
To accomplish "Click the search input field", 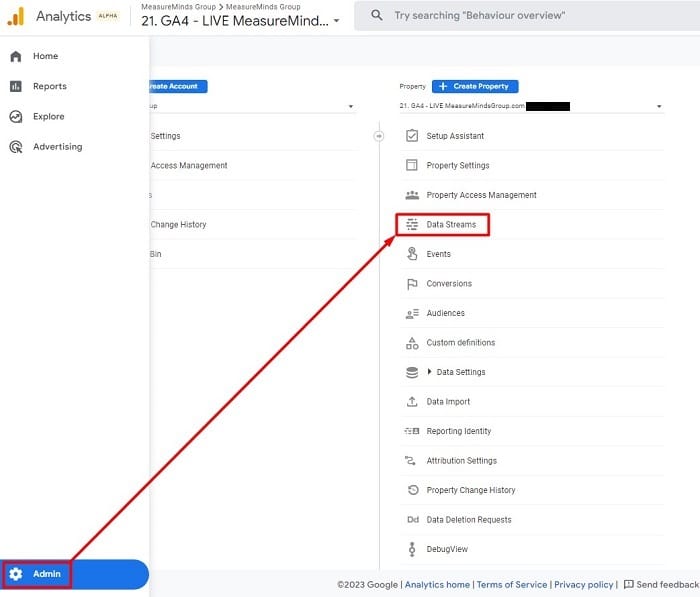I will tap(527, 16).
